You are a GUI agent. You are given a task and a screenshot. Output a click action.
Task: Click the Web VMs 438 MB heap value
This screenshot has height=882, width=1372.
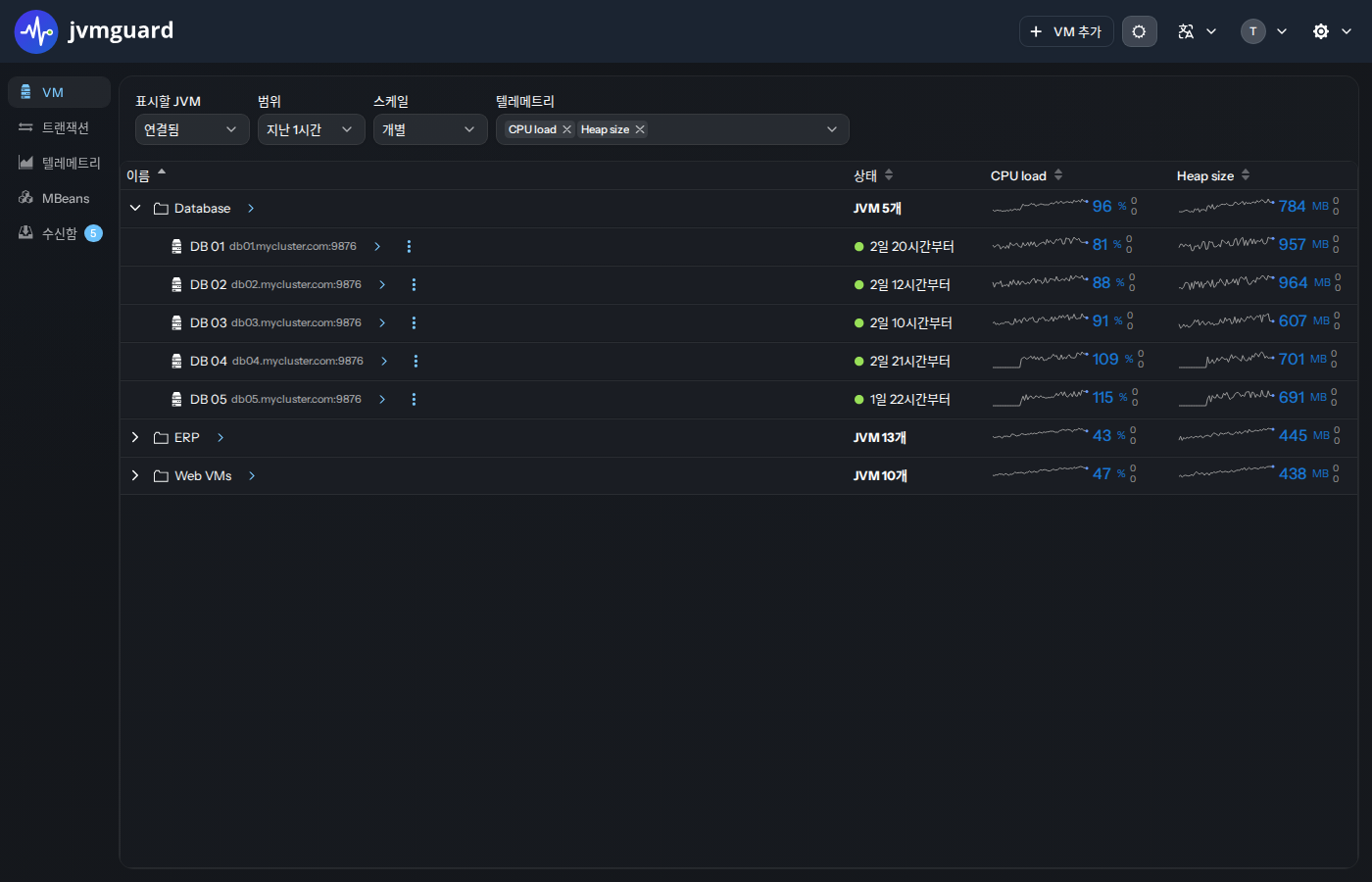[1303, 474]
